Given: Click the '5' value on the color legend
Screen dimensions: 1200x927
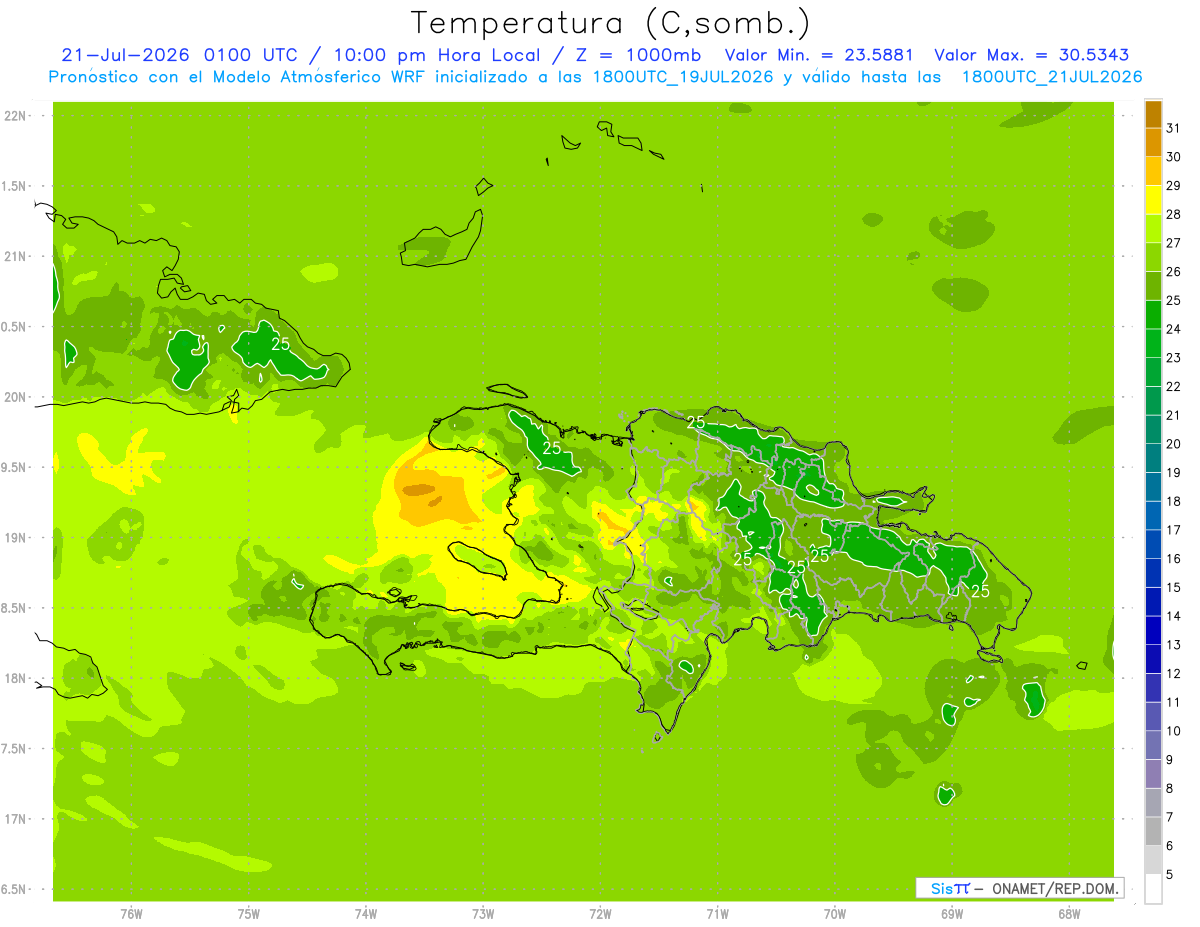Looking at the screenshot, I should [1170, 875].
